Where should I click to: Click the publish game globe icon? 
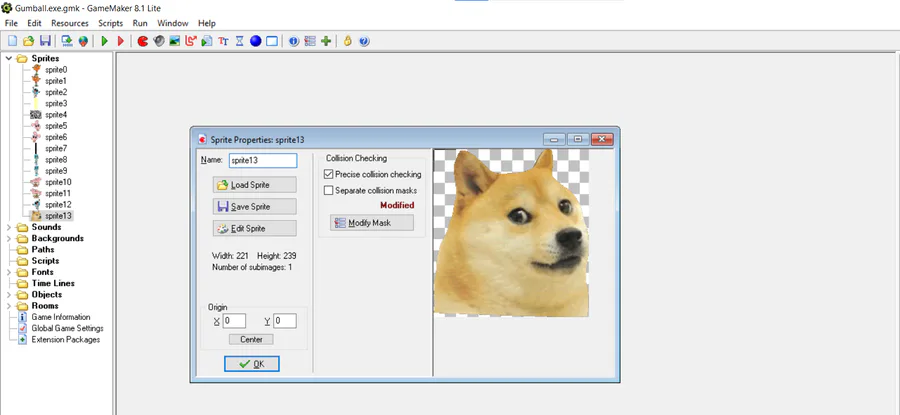83,41
